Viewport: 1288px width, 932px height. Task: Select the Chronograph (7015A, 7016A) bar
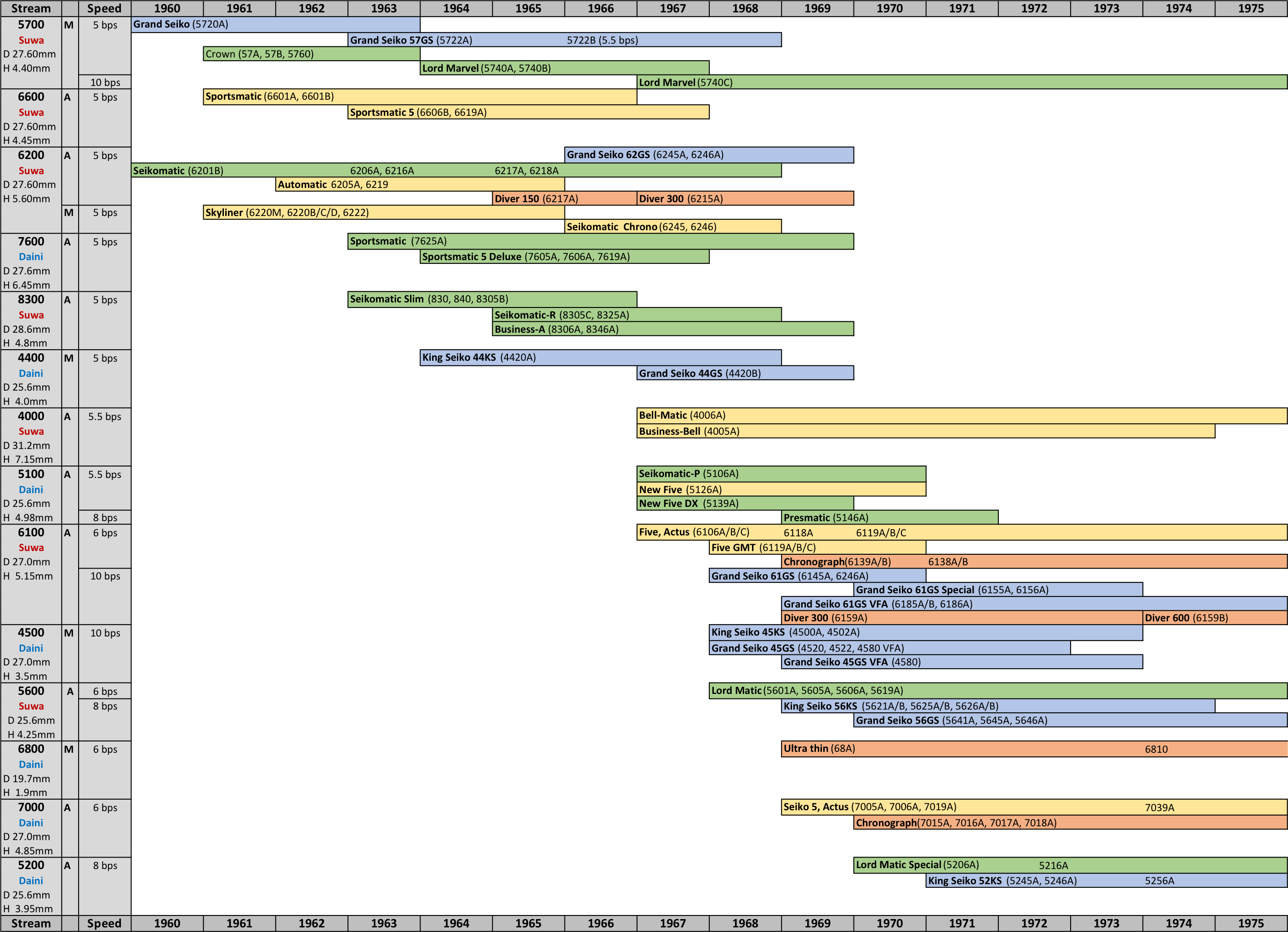tap(1070, 823)
